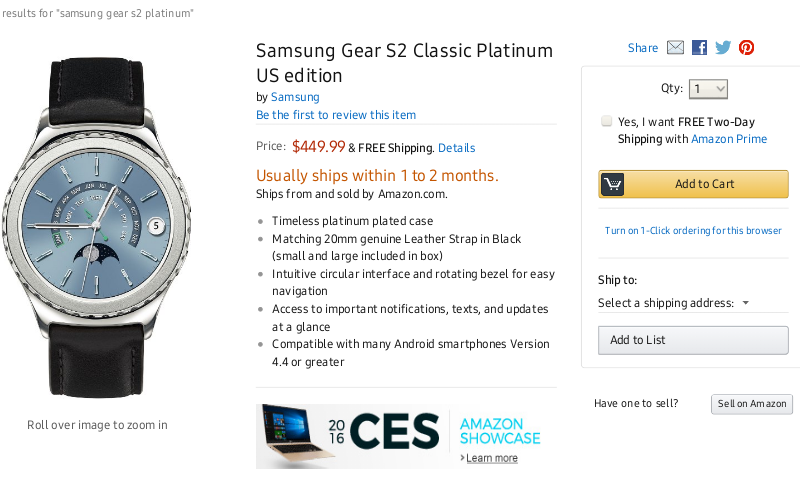Click the Learn more link in the banner
Image resolution: width=800 pixels, height=480 pixels.
tap(491, 458)
